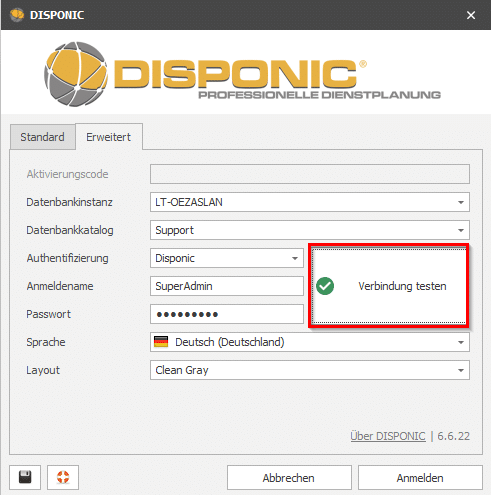
Task: Click the Verbindung testen button
Action: tap(389, 286)
